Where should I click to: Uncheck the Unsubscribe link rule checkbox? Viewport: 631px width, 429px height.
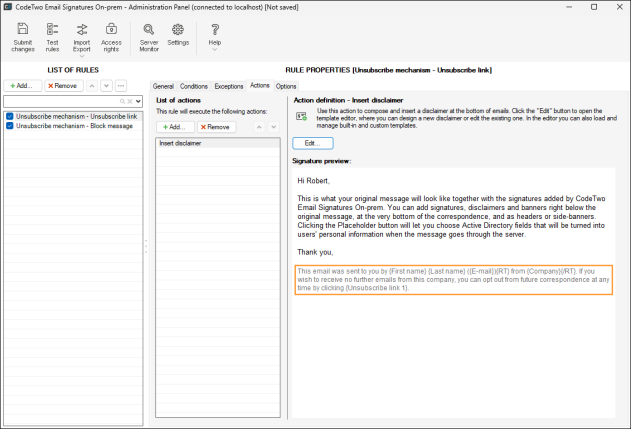click(x=10, y=116)
